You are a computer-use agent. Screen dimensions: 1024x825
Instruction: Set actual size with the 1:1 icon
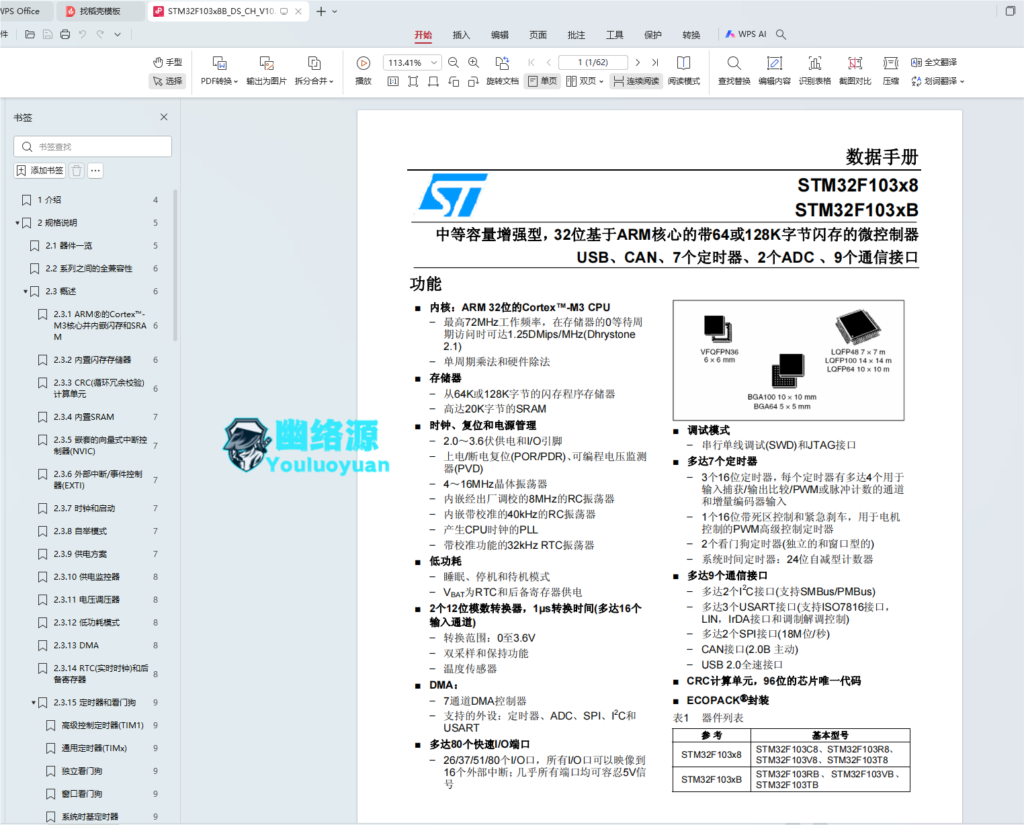(392, 82)
